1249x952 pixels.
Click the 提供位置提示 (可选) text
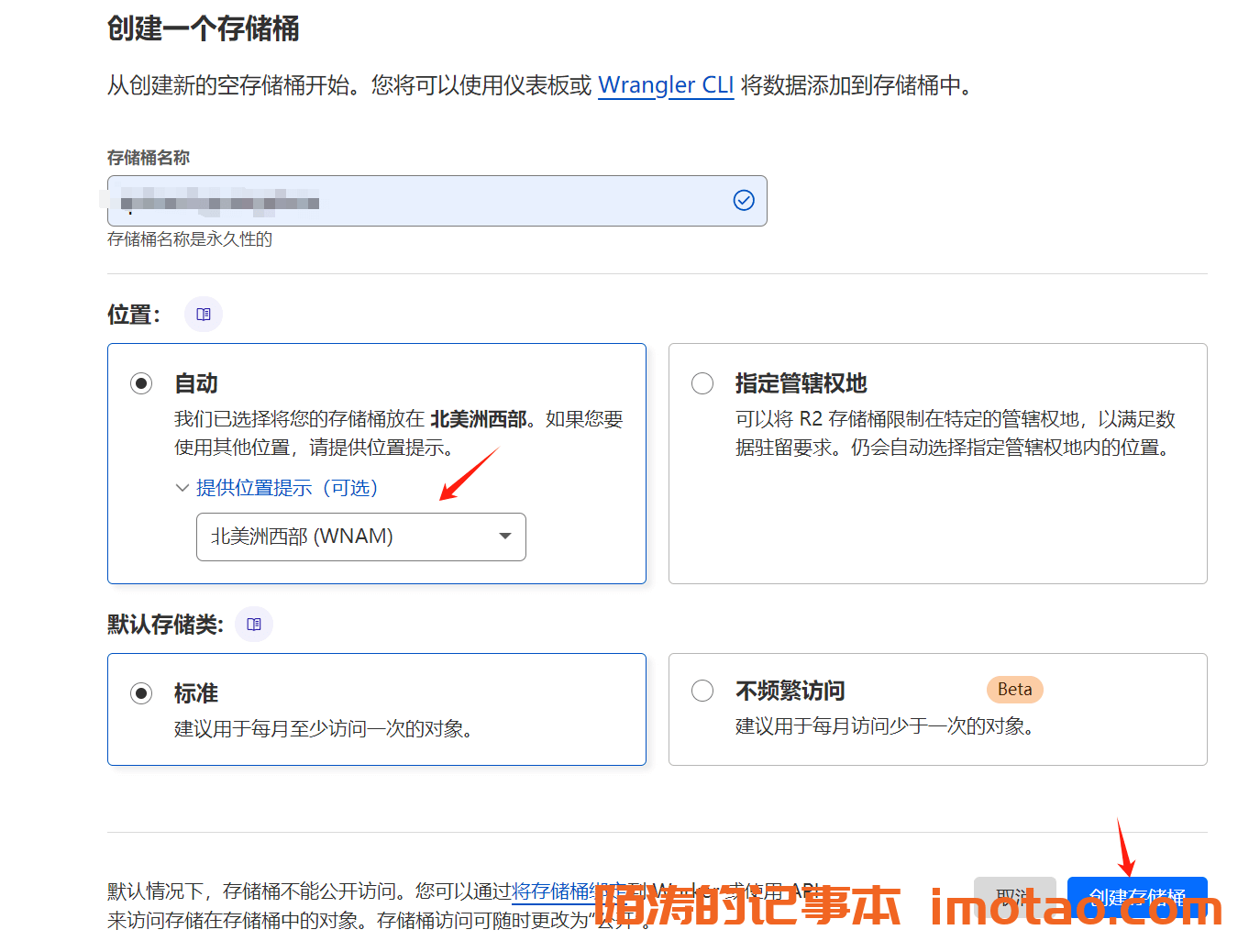287,488
